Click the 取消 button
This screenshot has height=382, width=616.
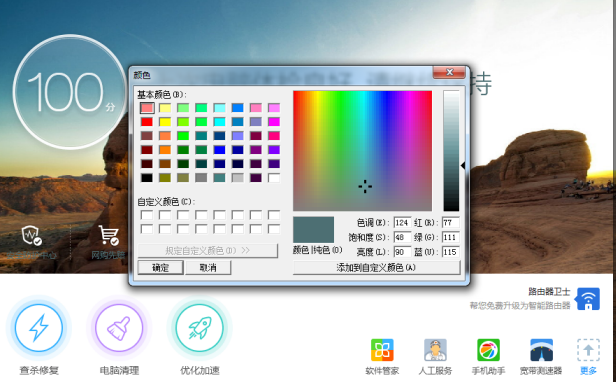(208, 268)
